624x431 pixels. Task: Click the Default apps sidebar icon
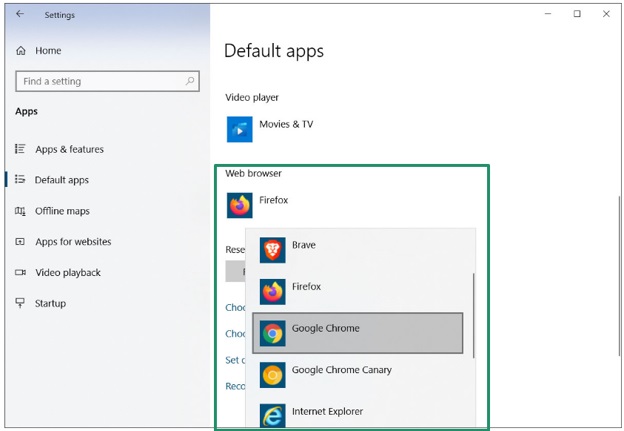coord(20,179)
